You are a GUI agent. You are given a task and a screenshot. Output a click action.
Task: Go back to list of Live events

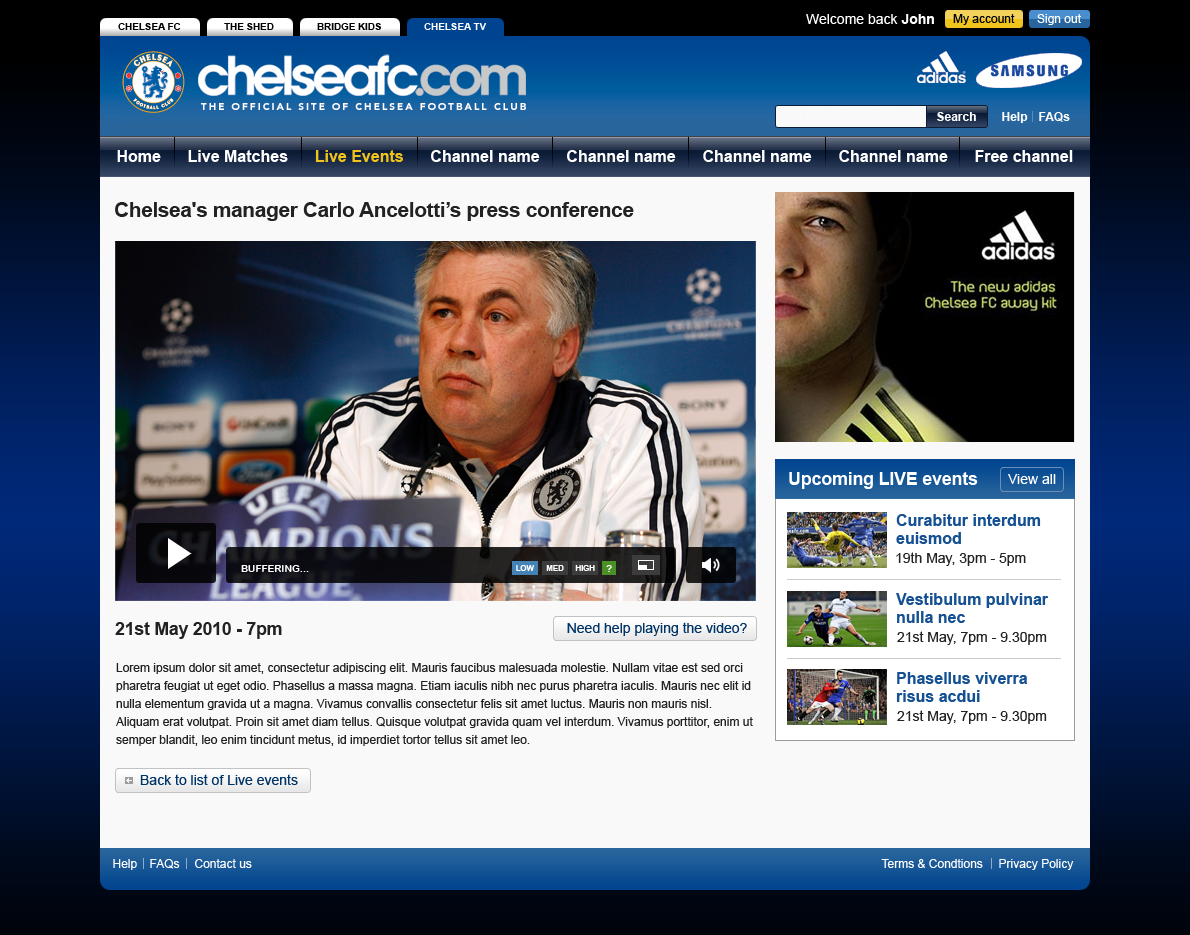[x=212, y=780]
